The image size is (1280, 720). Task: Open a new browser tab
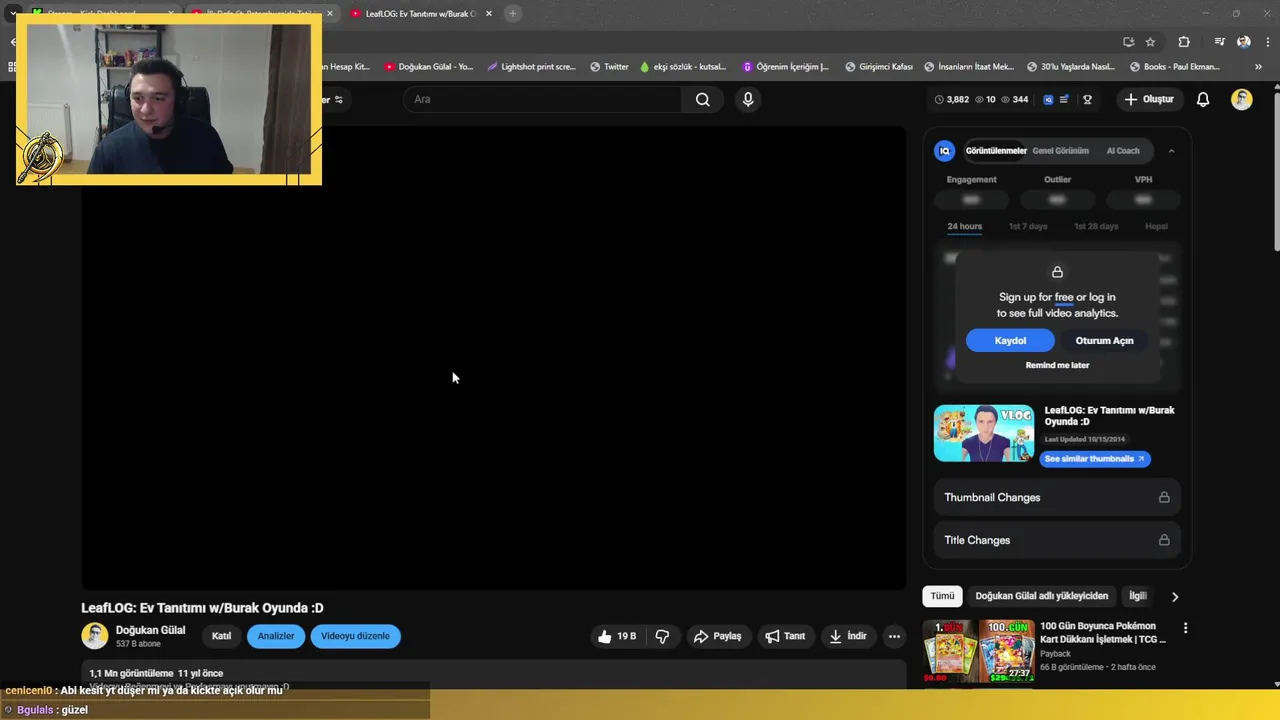(x=512, y=13)
